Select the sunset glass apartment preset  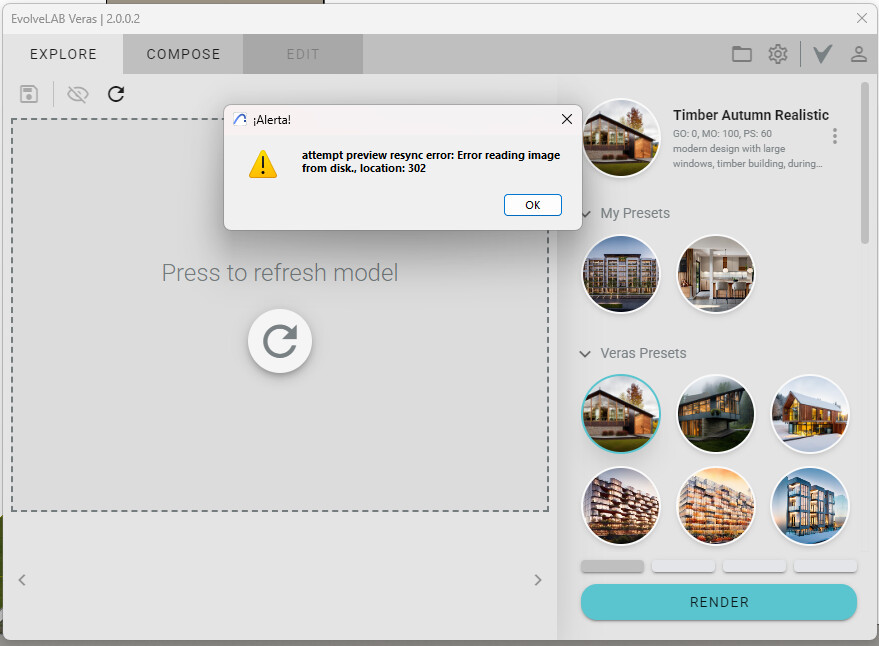[715, 506]
